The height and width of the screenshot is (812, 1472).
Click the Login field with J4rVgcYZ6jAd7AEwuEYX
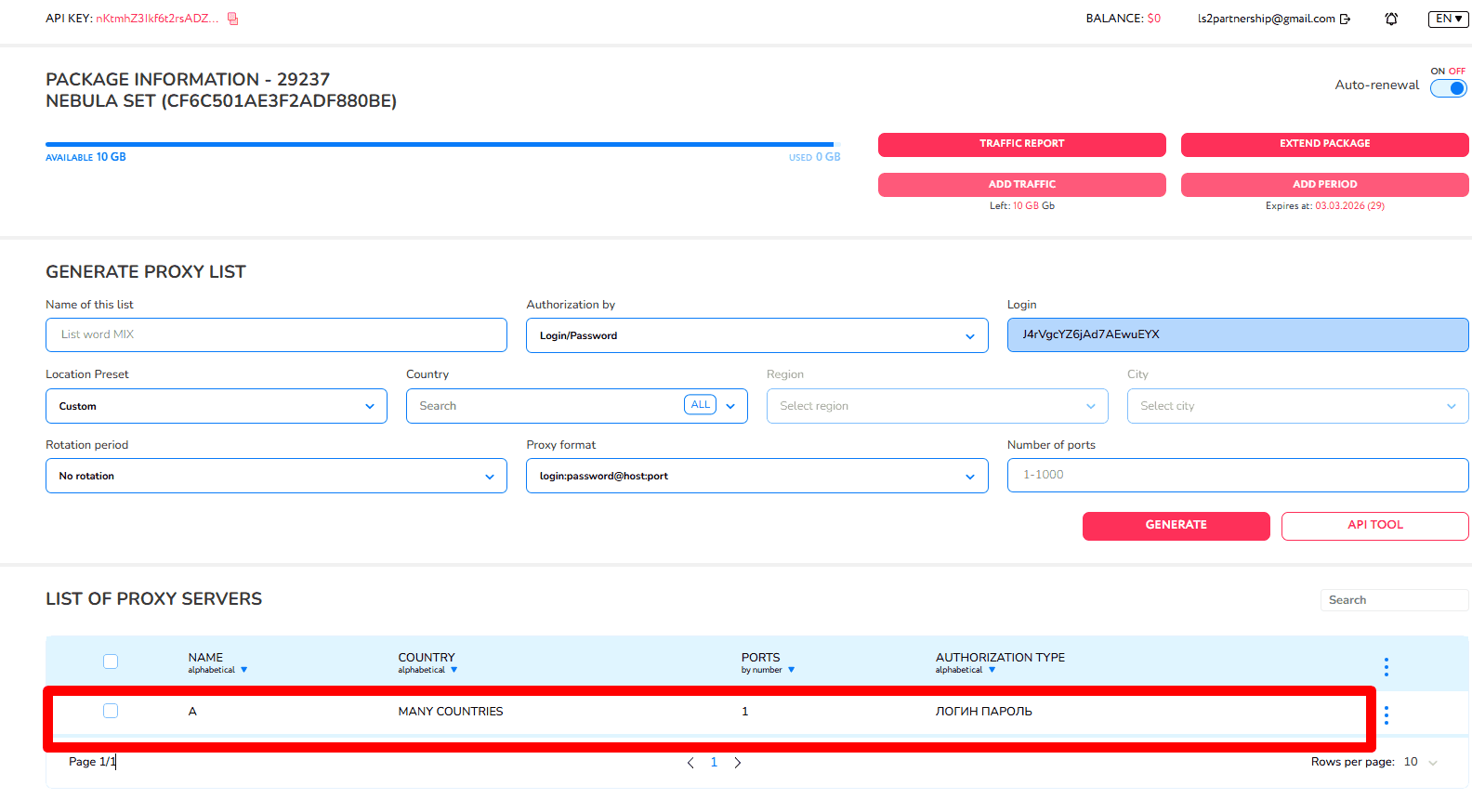click(1238, 334)
